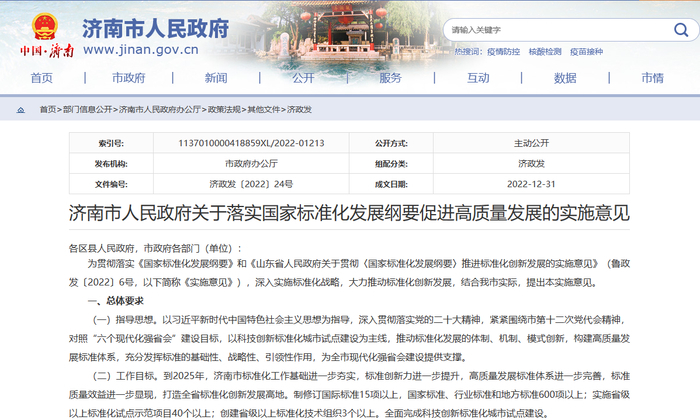Open the 首页 navigation menu item
The height and width of the screenshot is (420, 700).
(42, 78)
